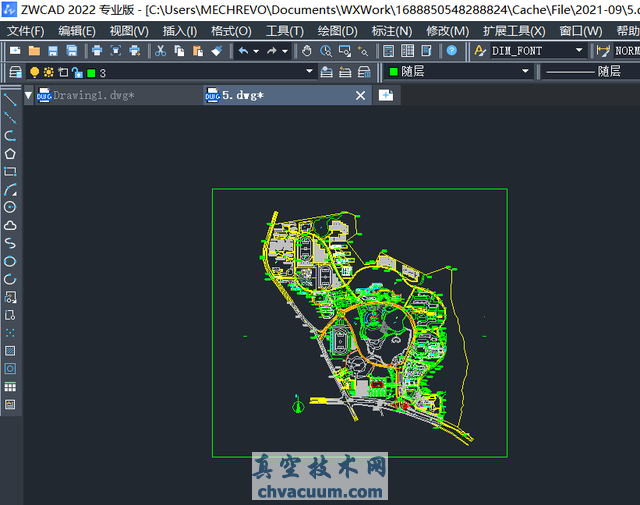Pick the Hatch tool

[10, 351]
